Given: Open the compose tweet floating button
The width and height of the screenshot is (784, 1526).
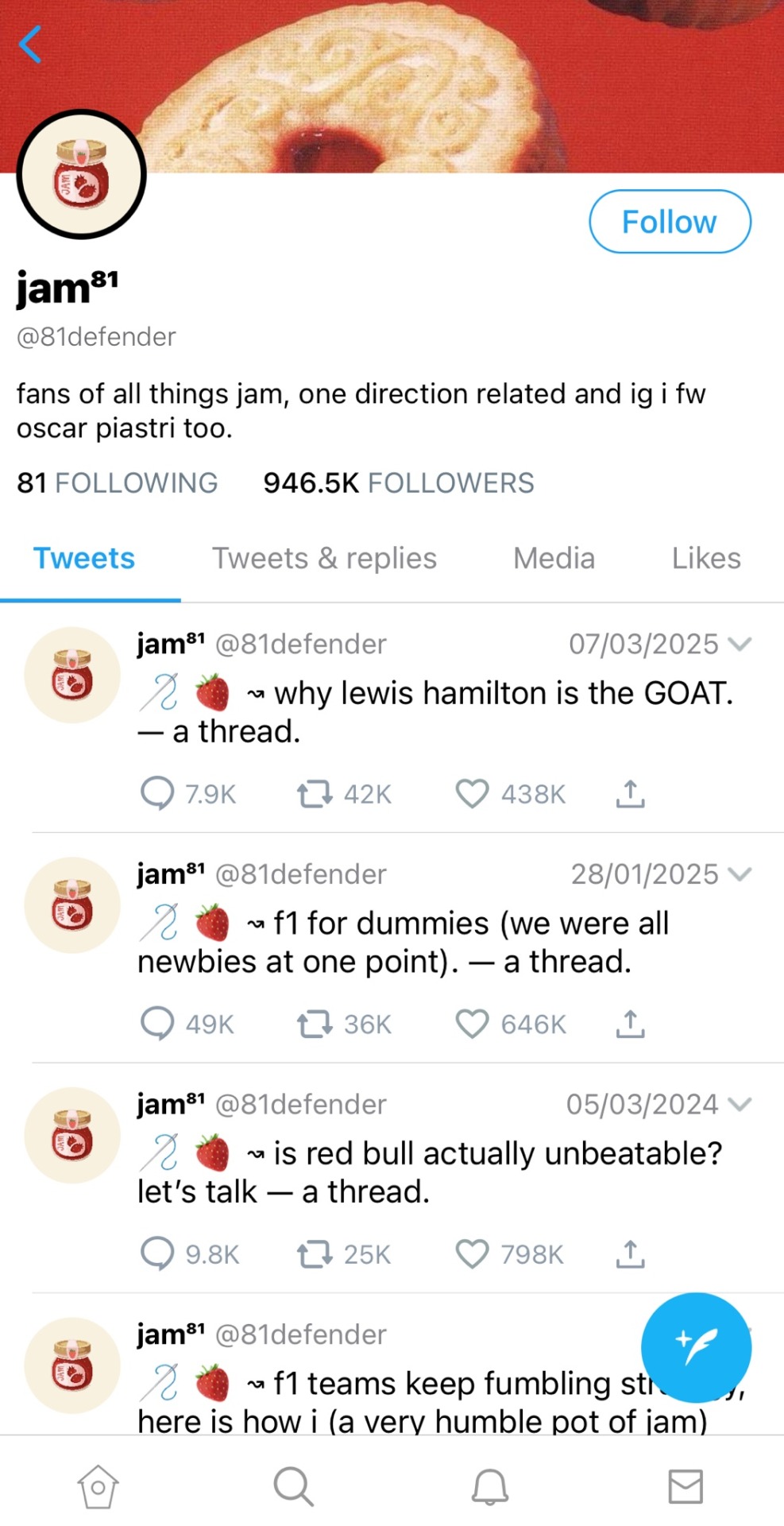Looking at the screenshot, I should pos(696,1347).
